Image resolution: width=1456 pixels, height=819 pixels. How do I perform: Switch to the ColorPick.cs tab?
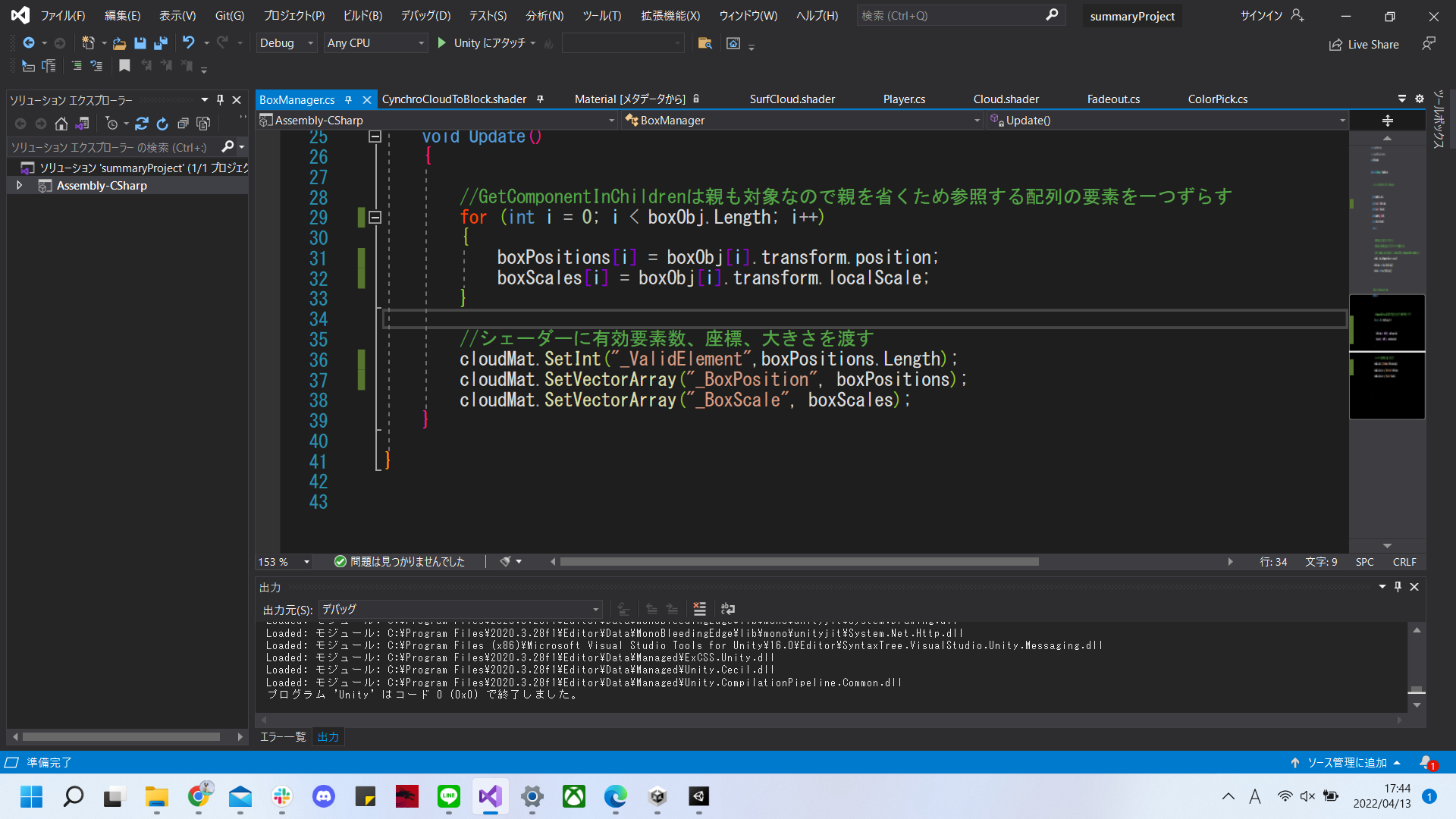point(1217,99)
